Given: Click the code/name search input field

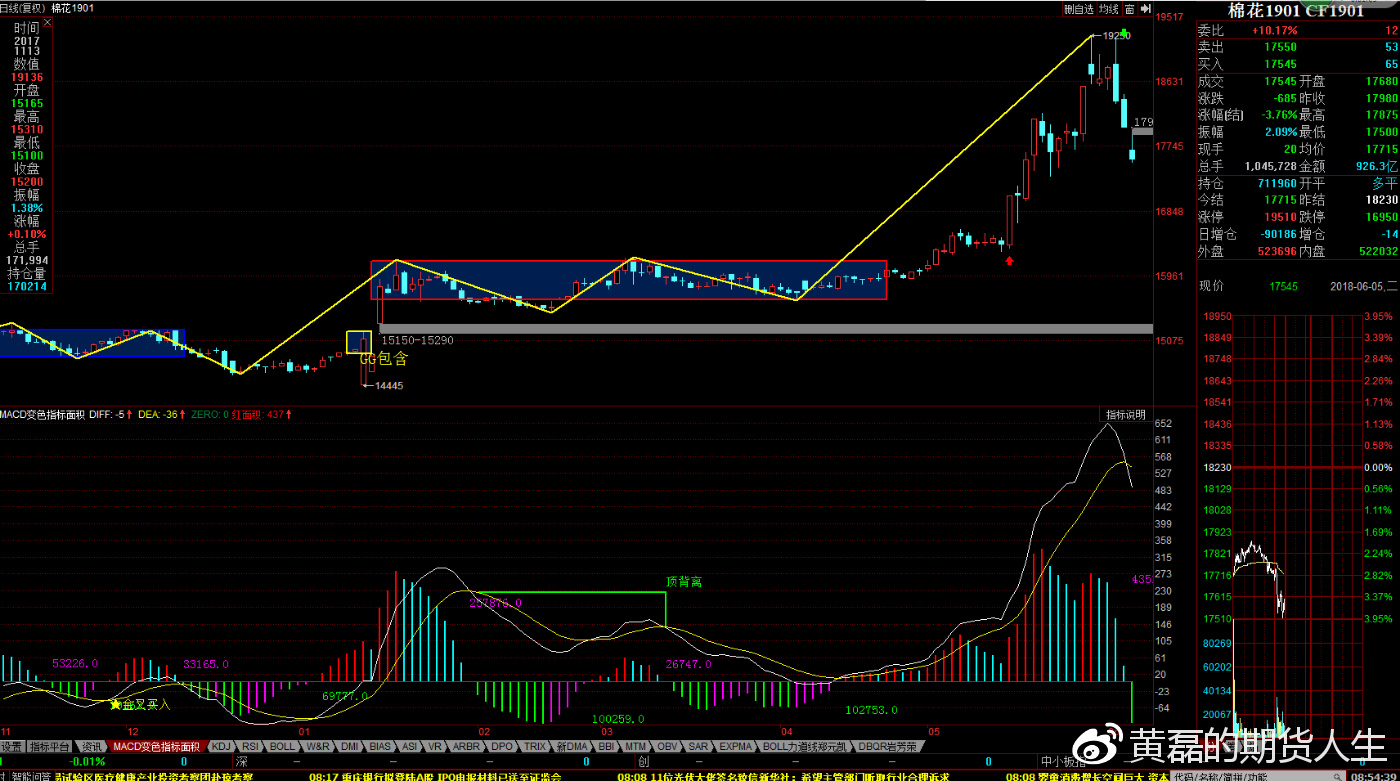Looking at the screenshot, I should pos(1260,775).
